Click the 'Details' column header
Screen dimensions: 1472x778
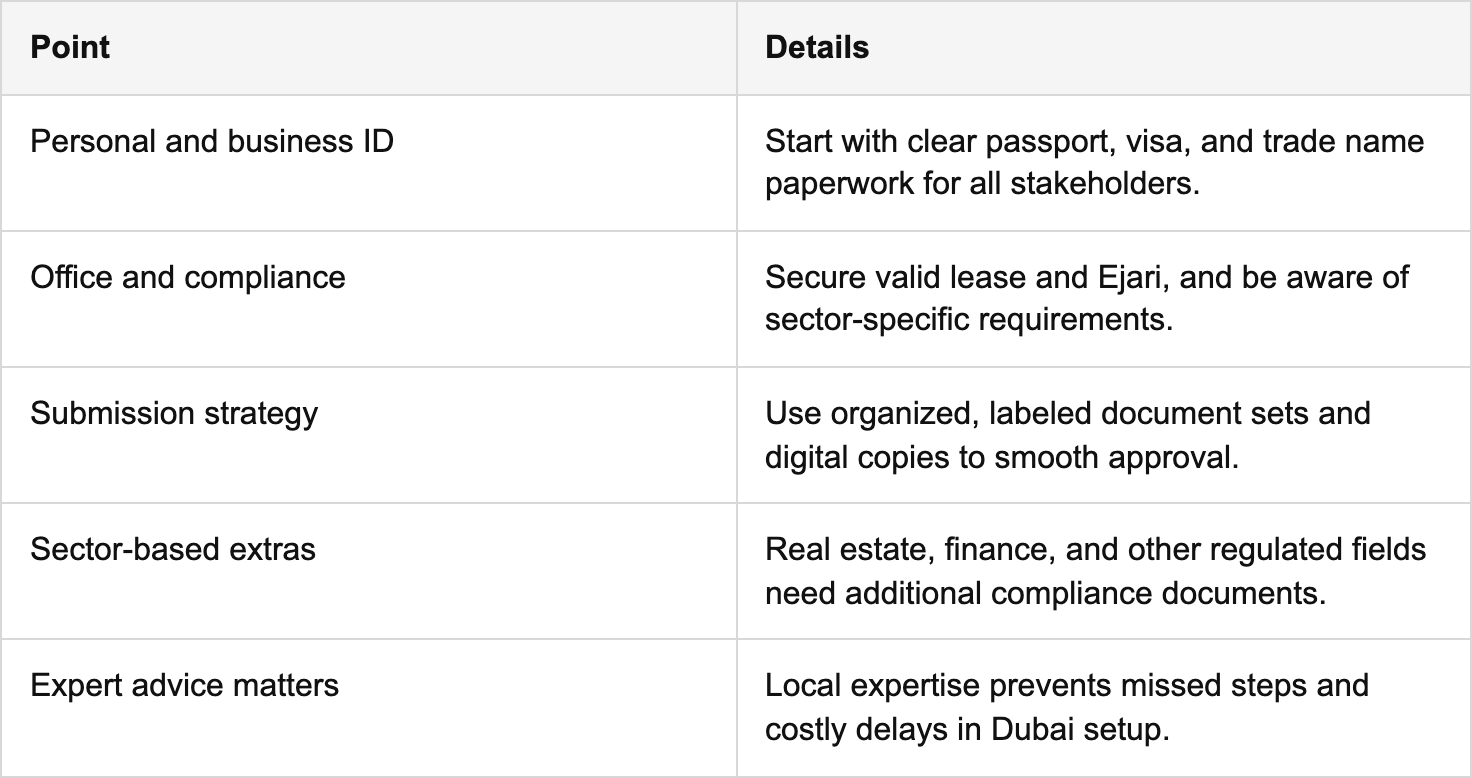pyautogui.click(x=816, y=47)
